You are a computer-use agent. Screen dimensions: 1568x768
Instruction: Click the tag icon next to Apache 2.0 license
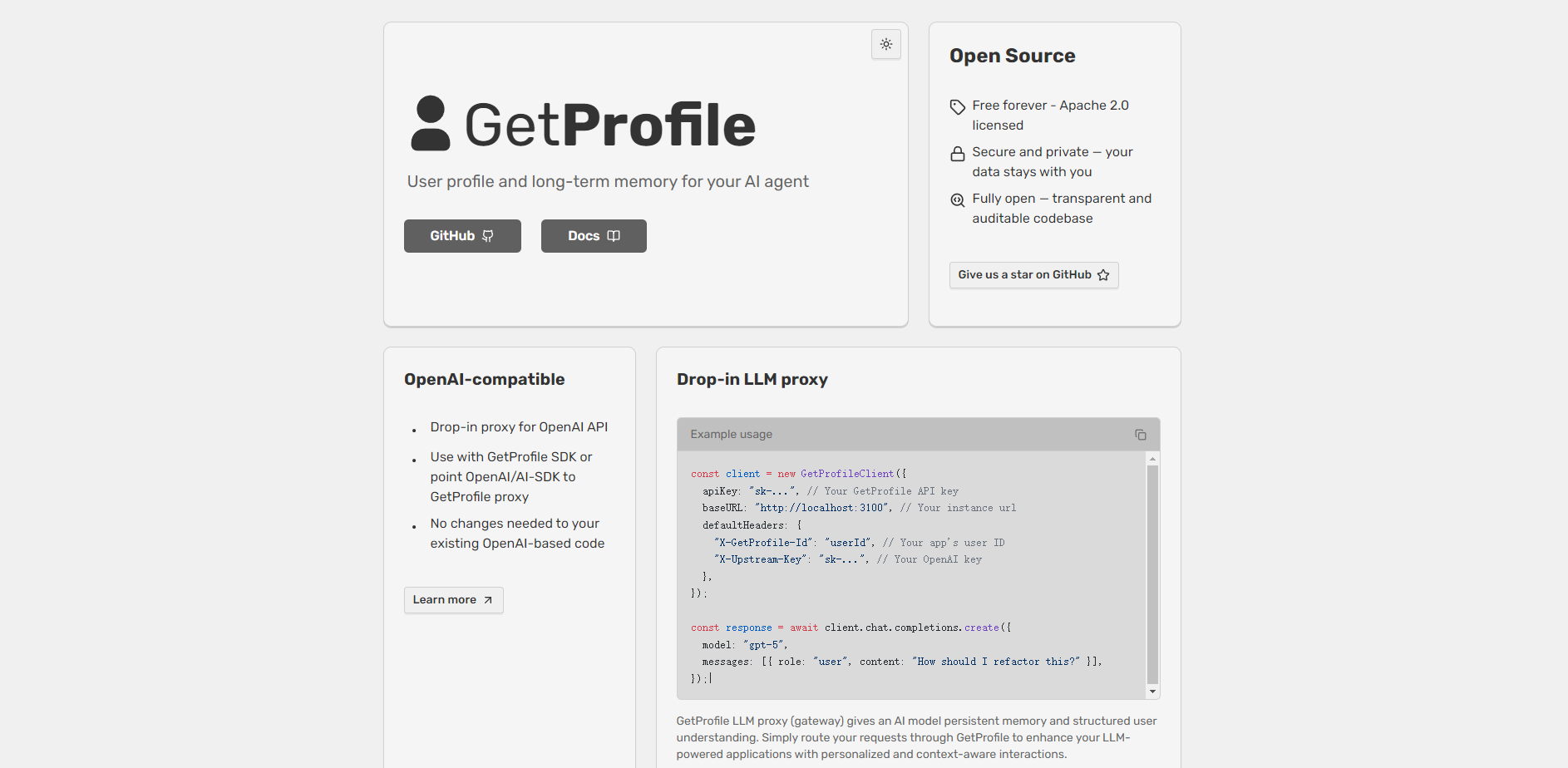tap(957, 106)
